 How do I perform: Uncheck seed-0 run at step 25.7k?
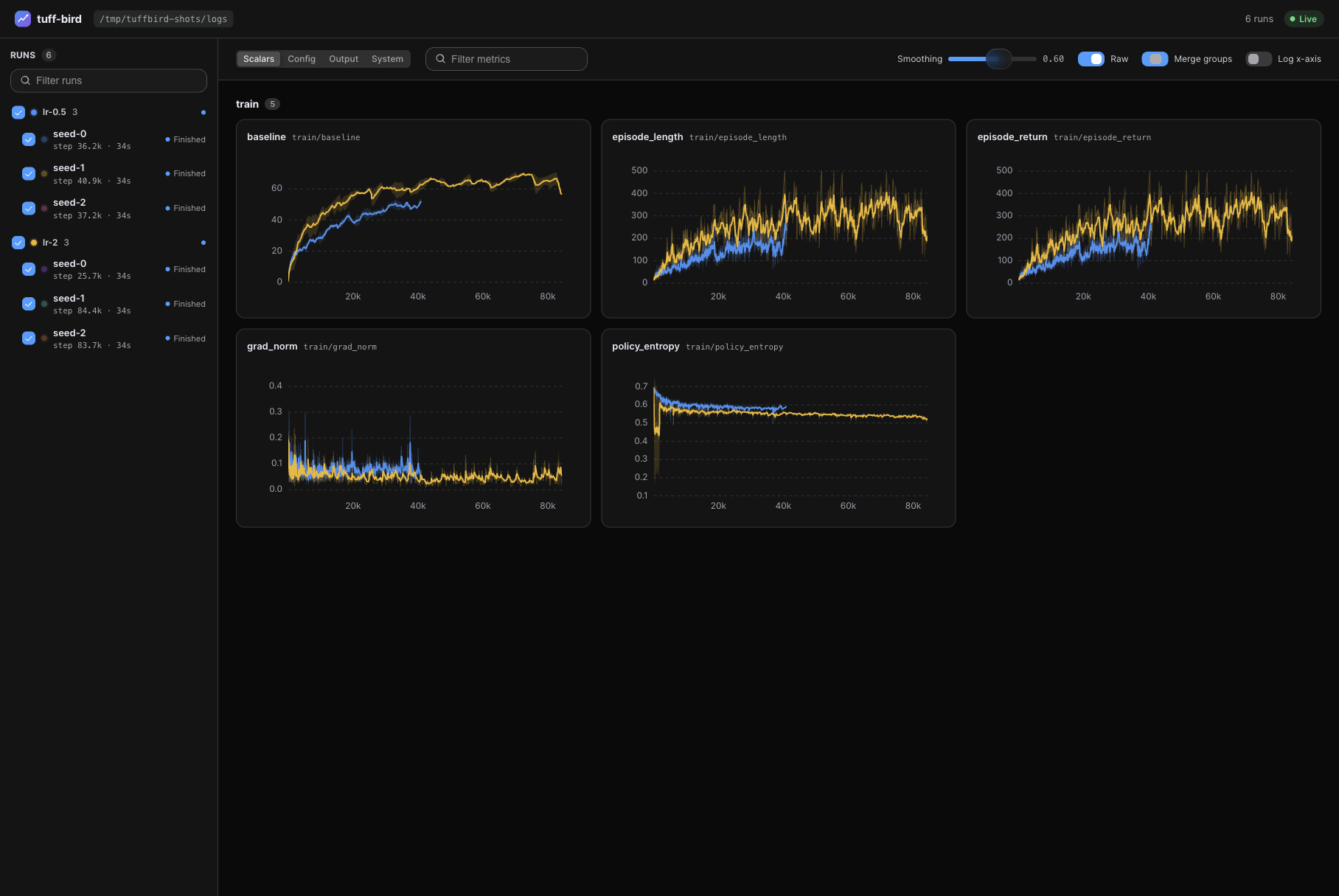[29, 269]
